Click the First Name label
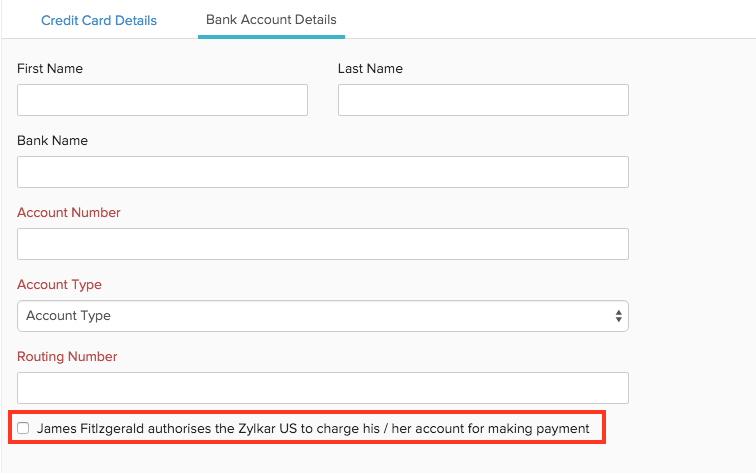This screenshot has width=756, height=473. pos(50,69)
